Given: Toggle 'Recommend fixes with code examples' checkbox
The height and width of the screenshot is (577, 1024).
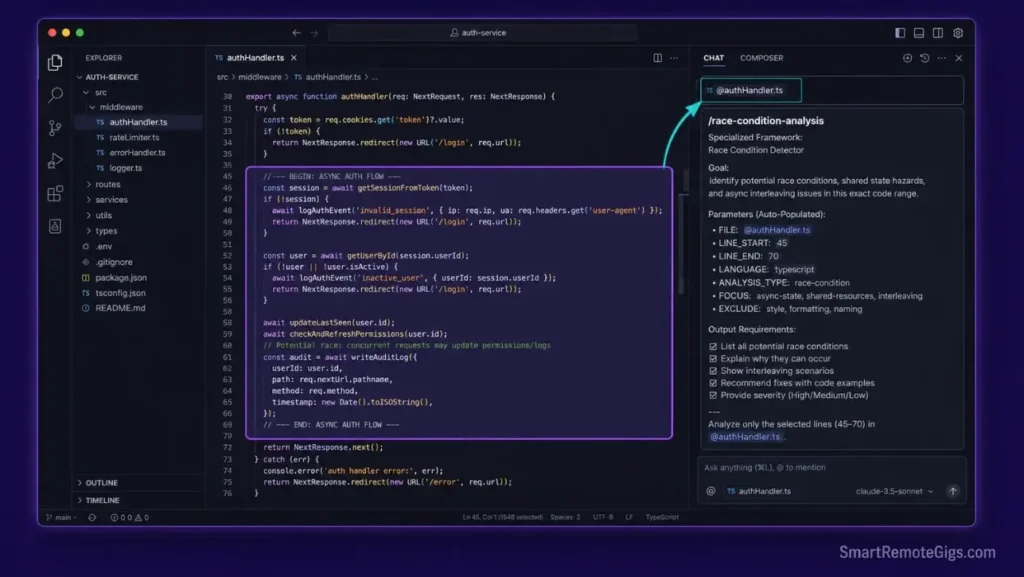Looking at the screenshot, I should pos(713,383).
